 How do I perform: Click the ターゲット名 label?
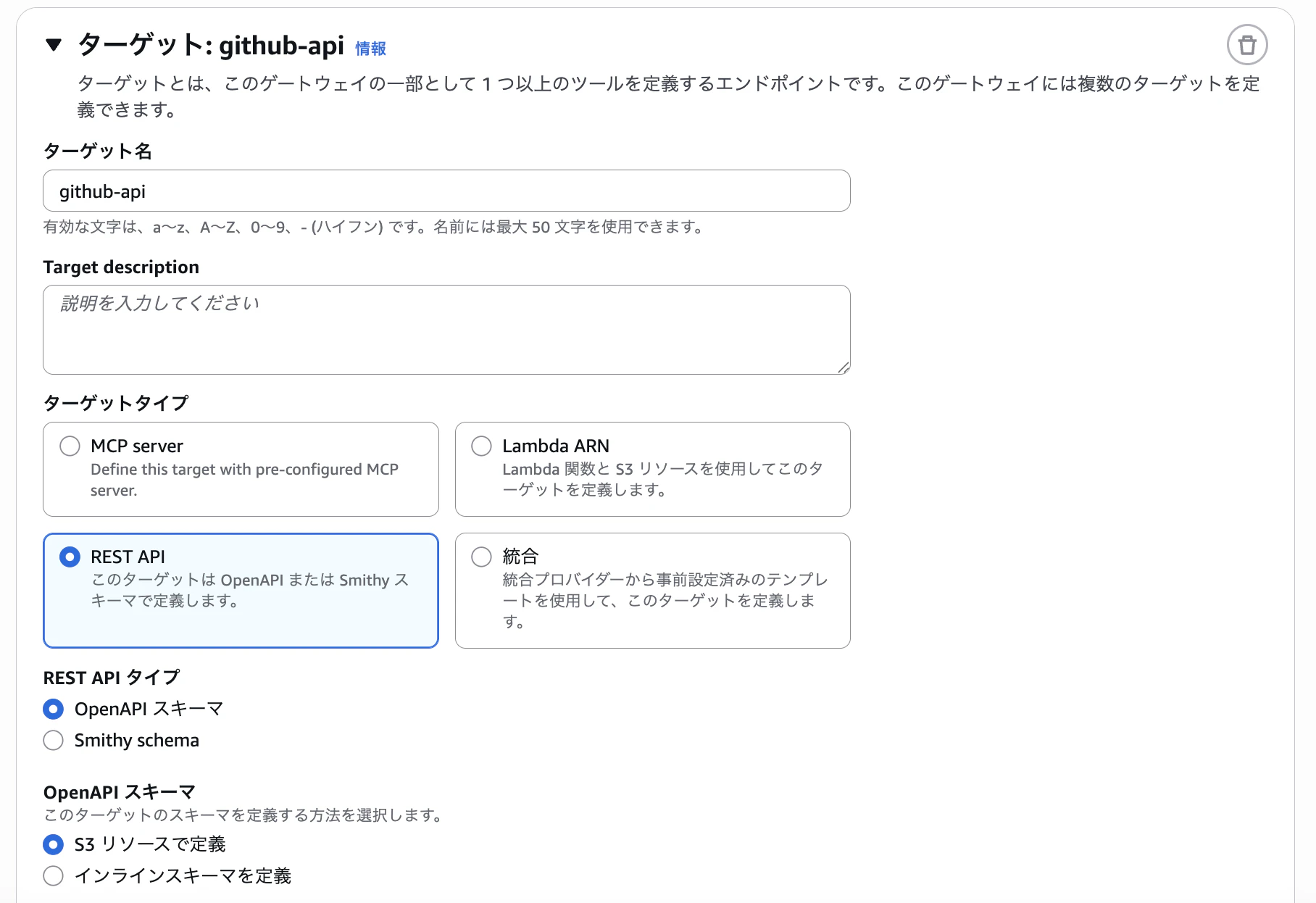point(98,151)
